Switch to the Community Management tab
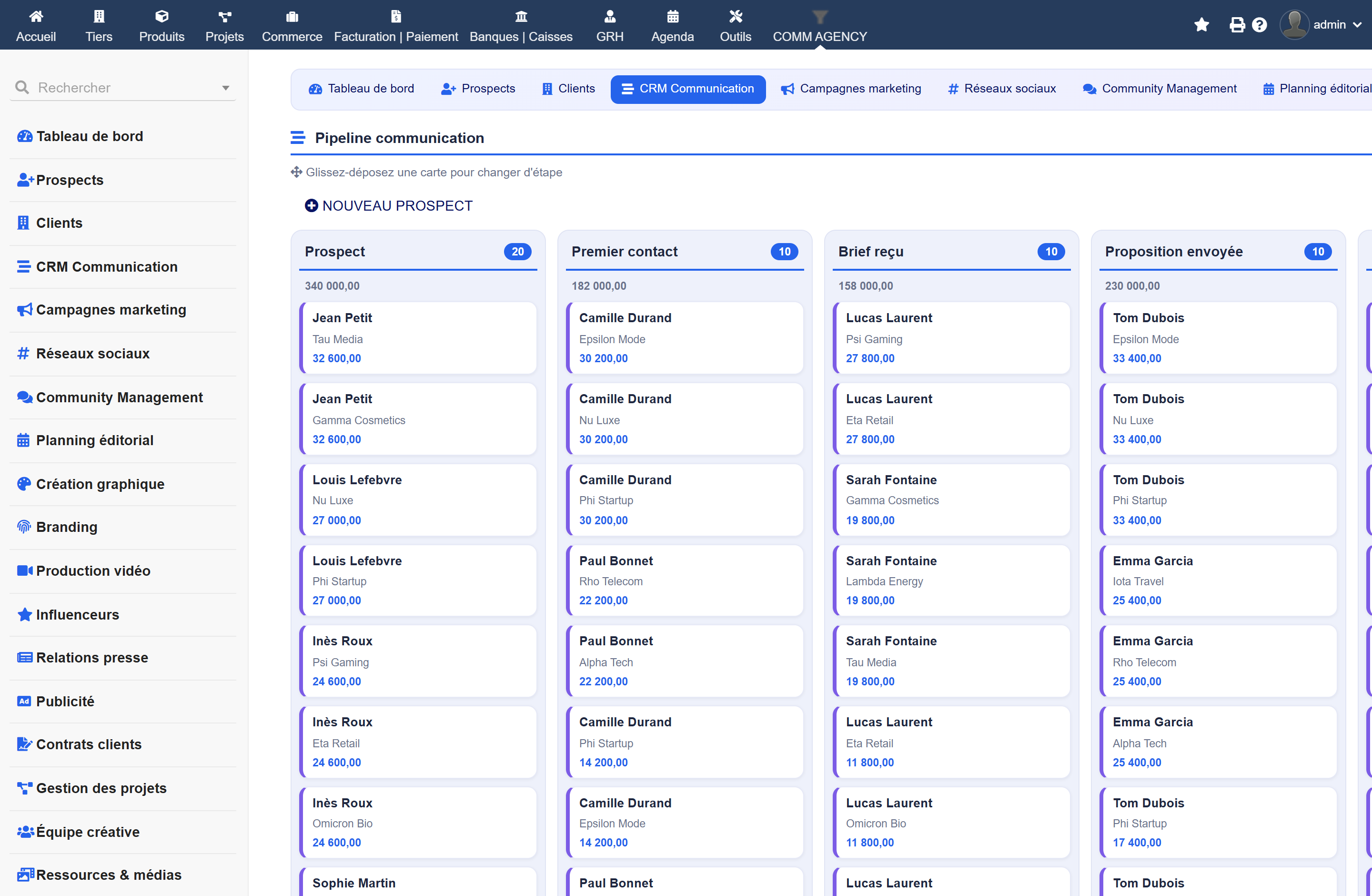Screen dimensions: 1372x896 point(1159,89)
